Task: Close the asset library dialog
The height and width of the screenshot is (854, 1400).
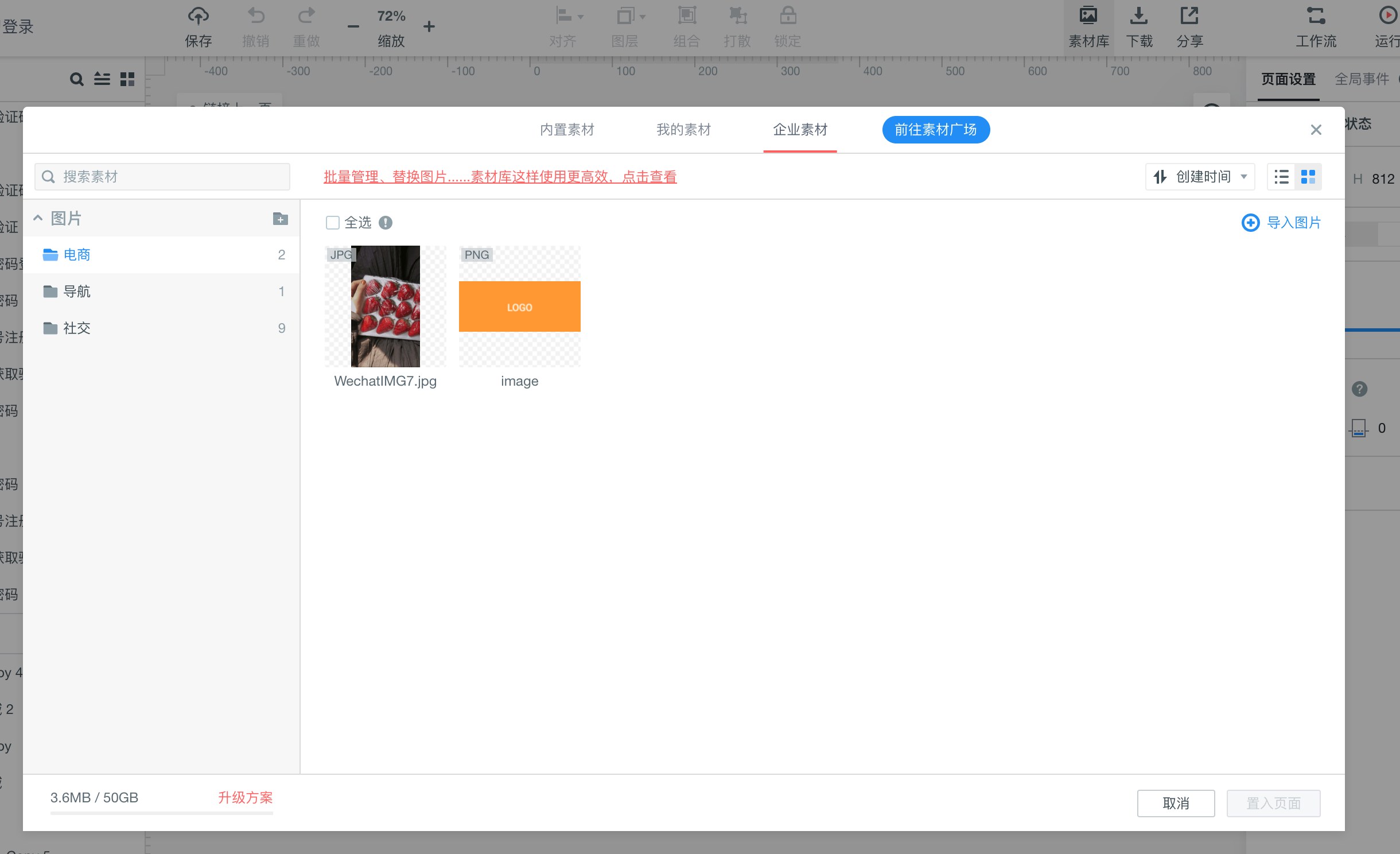Action: pyautogui.click(x=1316, y=130)
